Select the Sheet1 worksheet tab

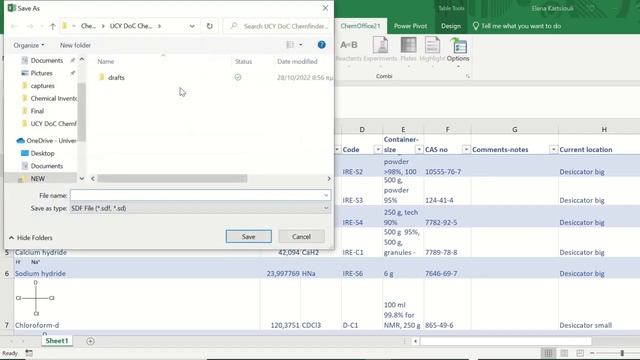point(57,341)
